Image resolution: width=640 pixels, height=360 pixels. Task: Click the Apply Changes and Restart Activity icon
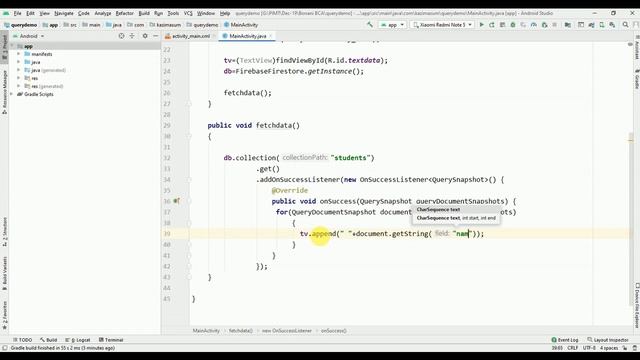tap(492, 25)
